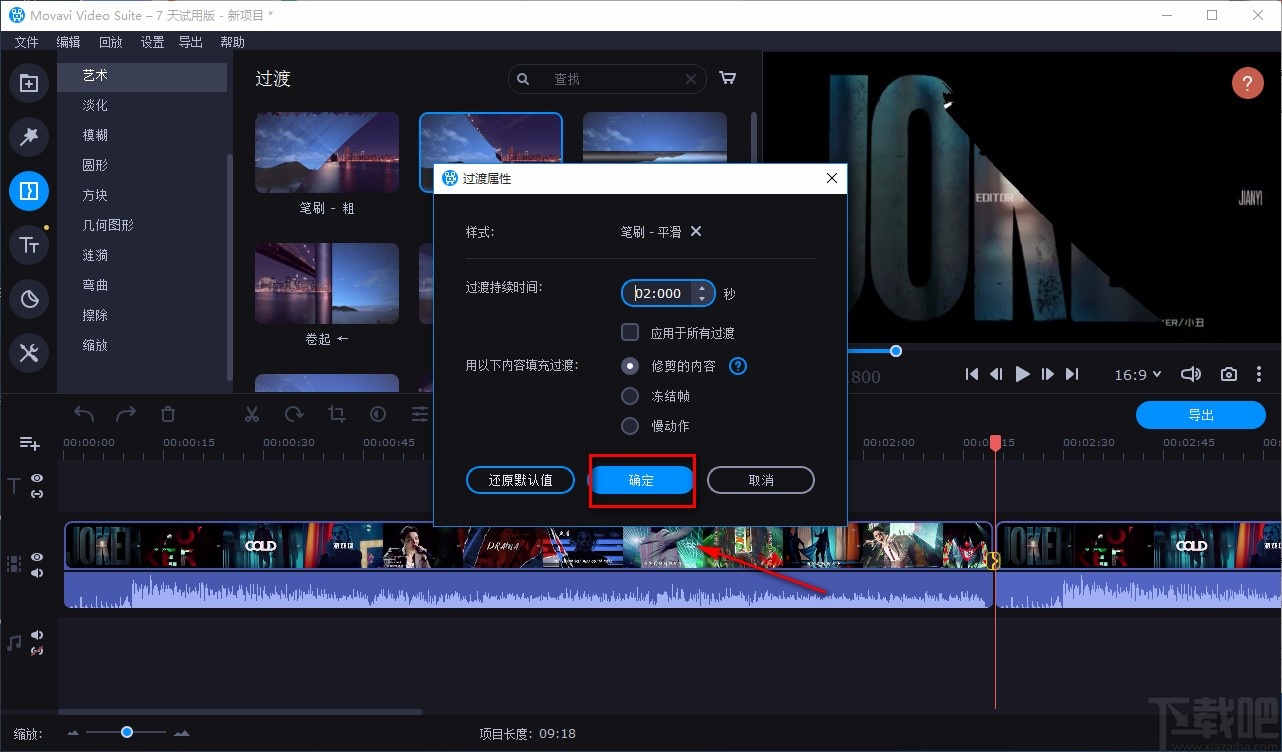Open the 回放 menu
The image size is (1282, 752).
[x=111, y=42]
